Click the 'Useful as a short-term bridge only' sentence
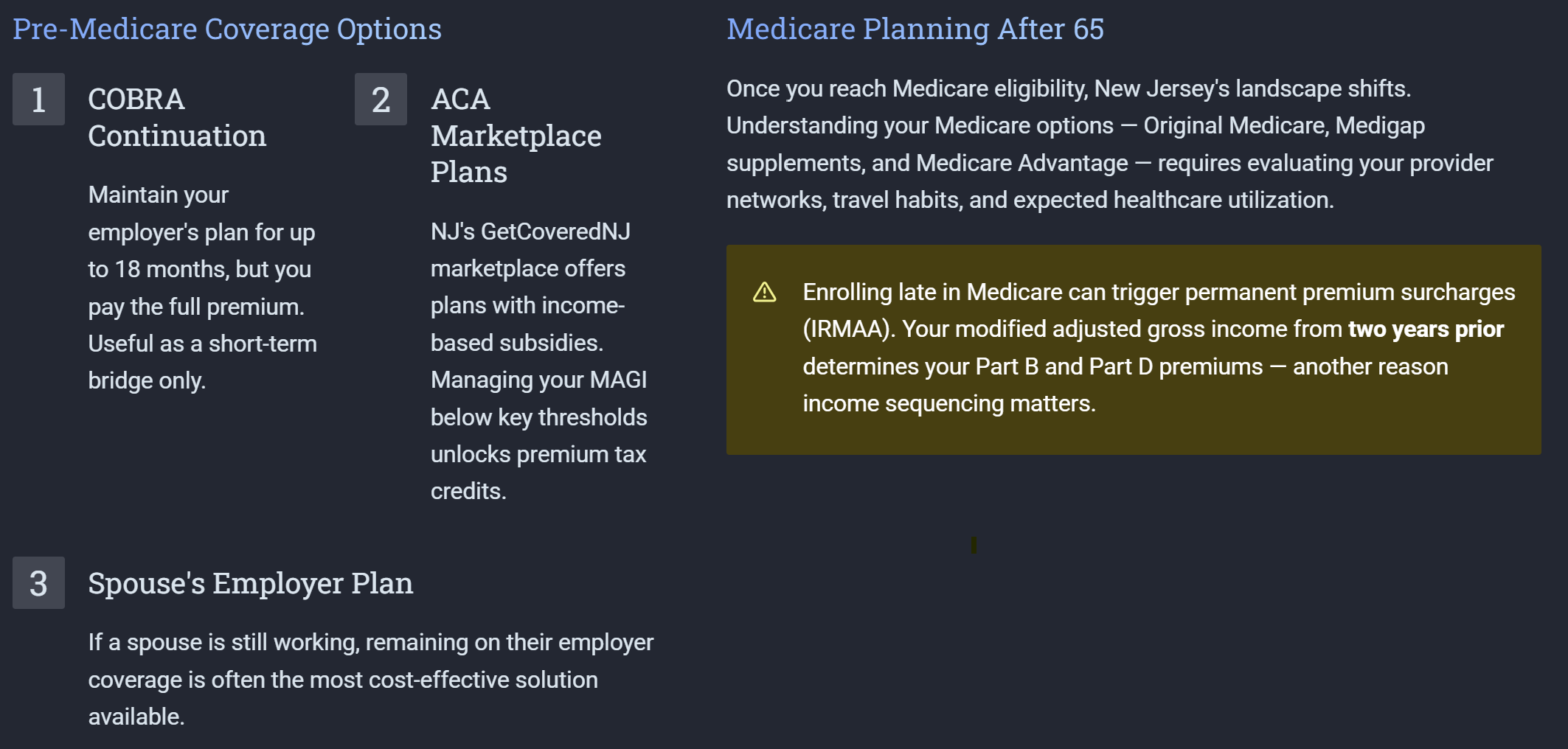The height and width of the screenshot is (749, 1568). (x=202, y=362)
